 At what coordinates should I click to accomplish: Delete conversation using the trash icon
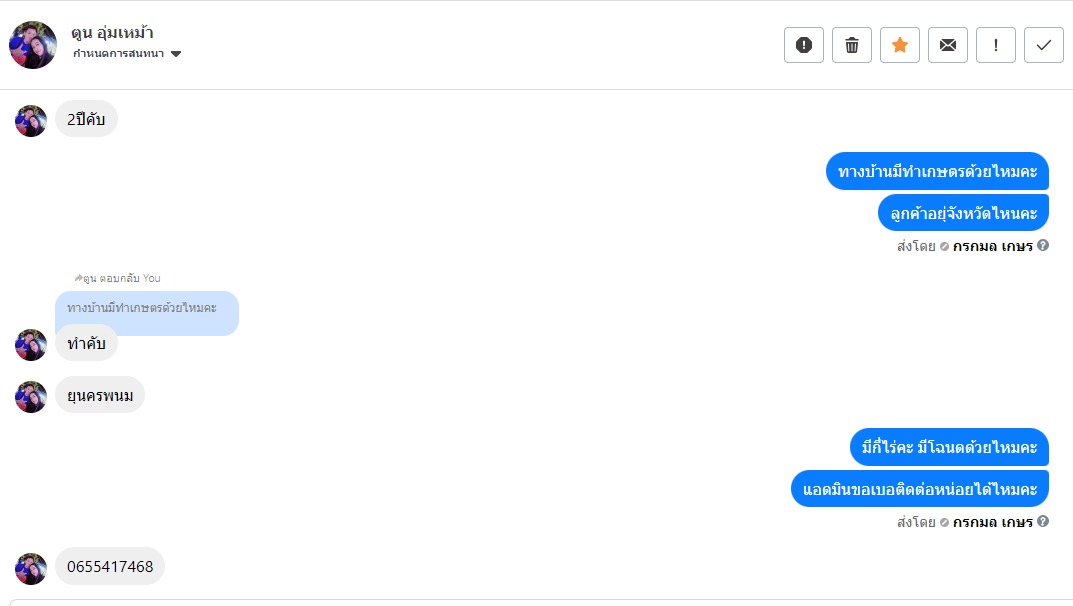(852, 45)
